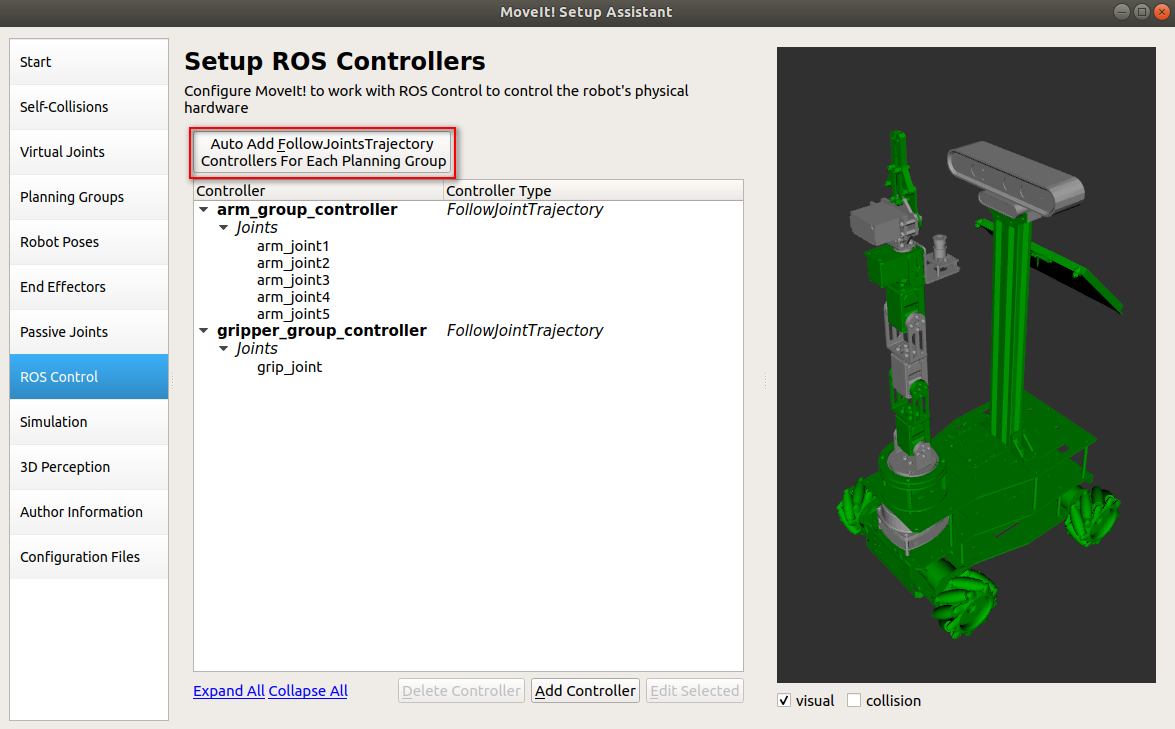Go to Planning Groups tab
Viewport: 1175px width, 729px height.
tap(89, 197)
